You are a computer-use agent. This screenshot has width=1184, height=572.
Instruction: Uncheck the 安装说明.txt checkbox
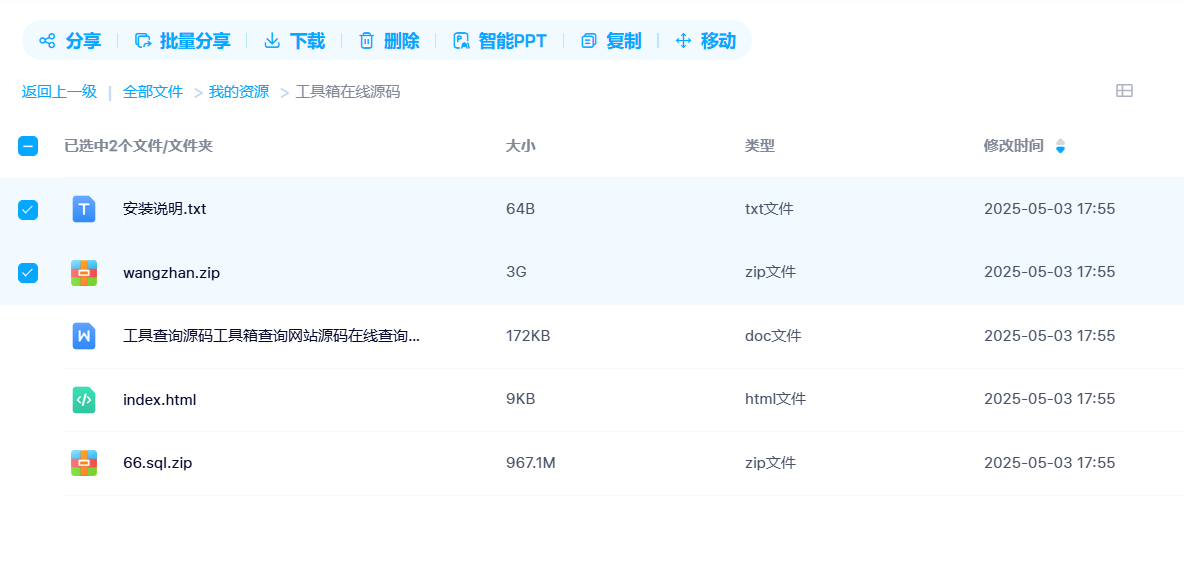pyautogui.click(x=28, y=210)
